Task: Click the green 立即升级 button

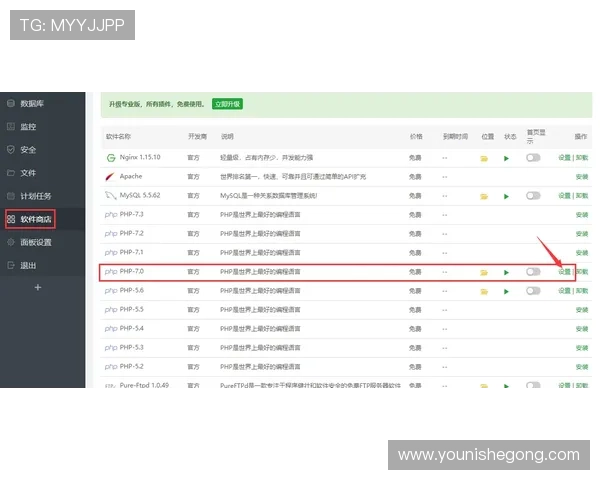Action: 227,104
